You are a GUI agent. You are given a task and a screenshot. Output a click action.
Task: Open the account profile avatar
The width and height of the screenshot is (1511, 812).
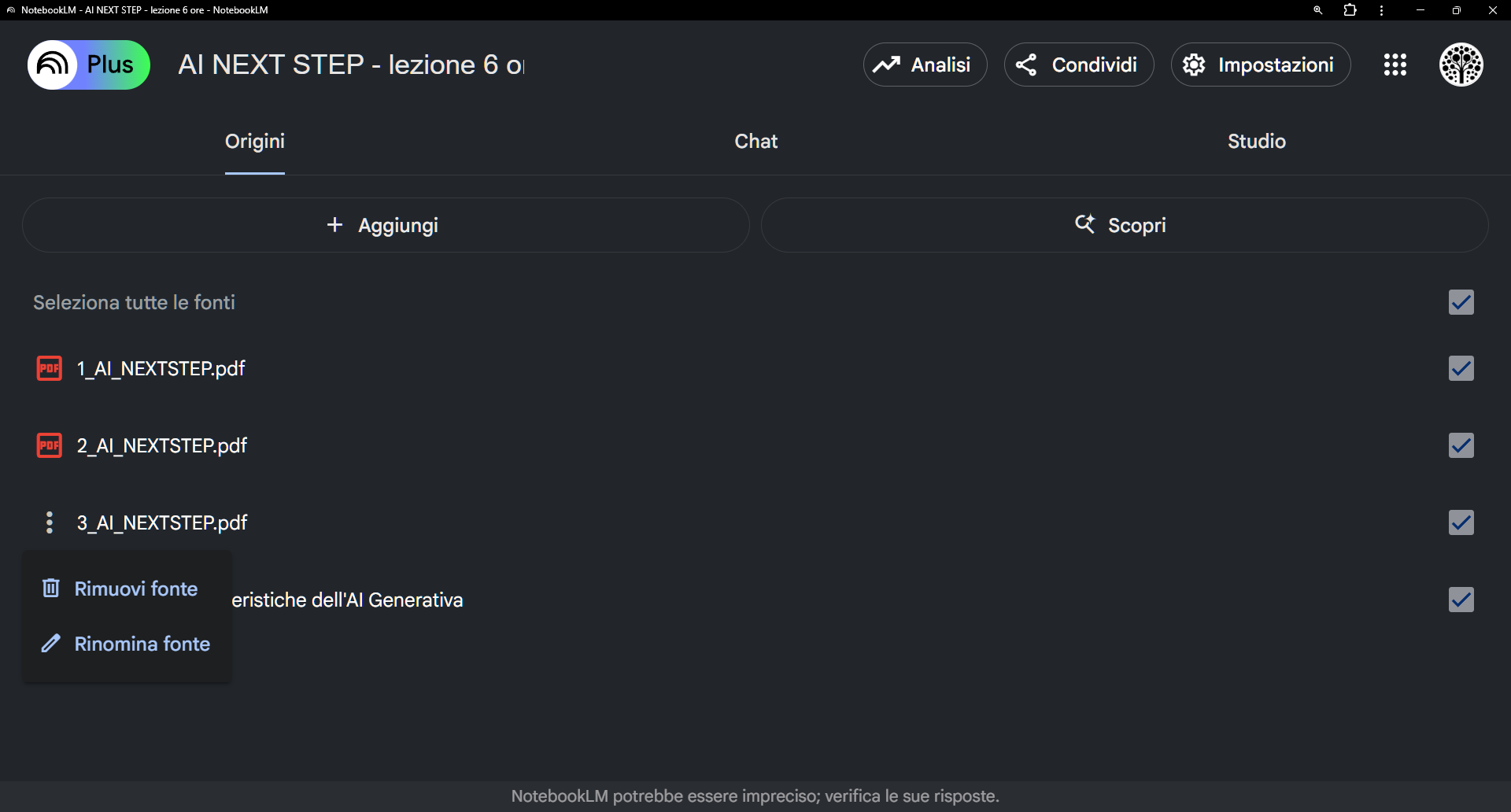1461,65
